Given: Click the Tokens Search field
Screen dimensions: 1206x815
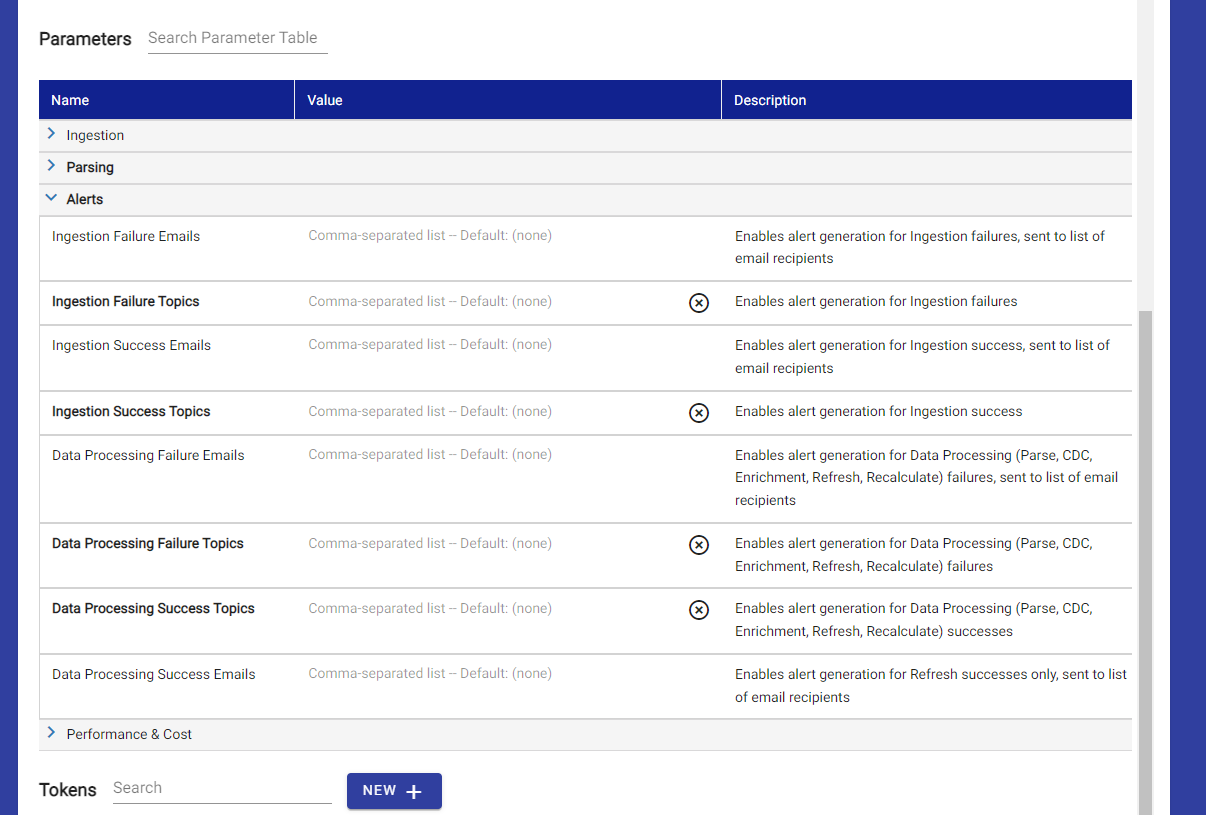Looking at the screenshot, I should [222, 788].
